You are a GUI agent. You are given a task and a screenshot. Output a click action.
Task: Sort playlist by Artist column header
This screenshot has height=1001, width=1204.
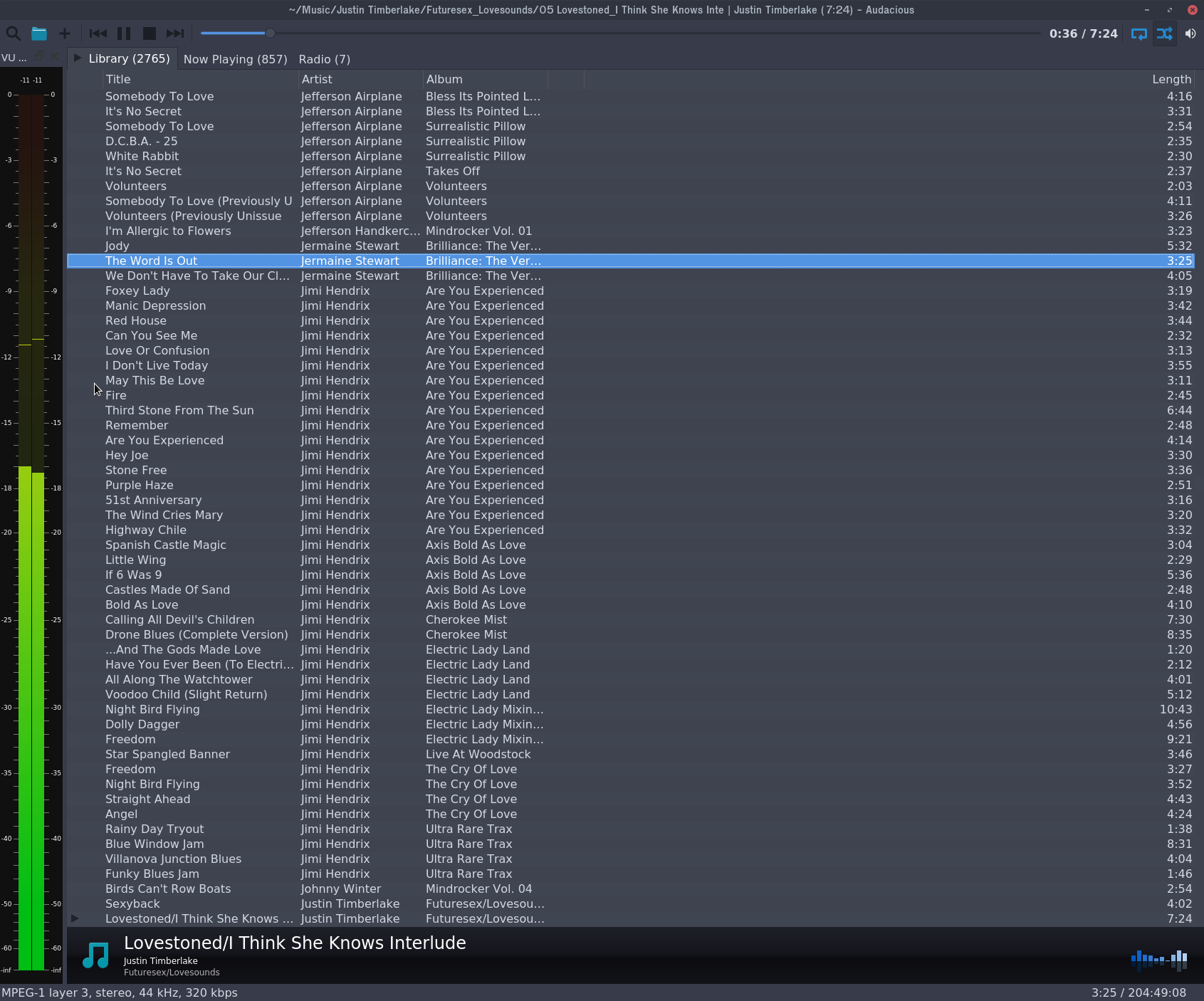[x=361, y=79]
